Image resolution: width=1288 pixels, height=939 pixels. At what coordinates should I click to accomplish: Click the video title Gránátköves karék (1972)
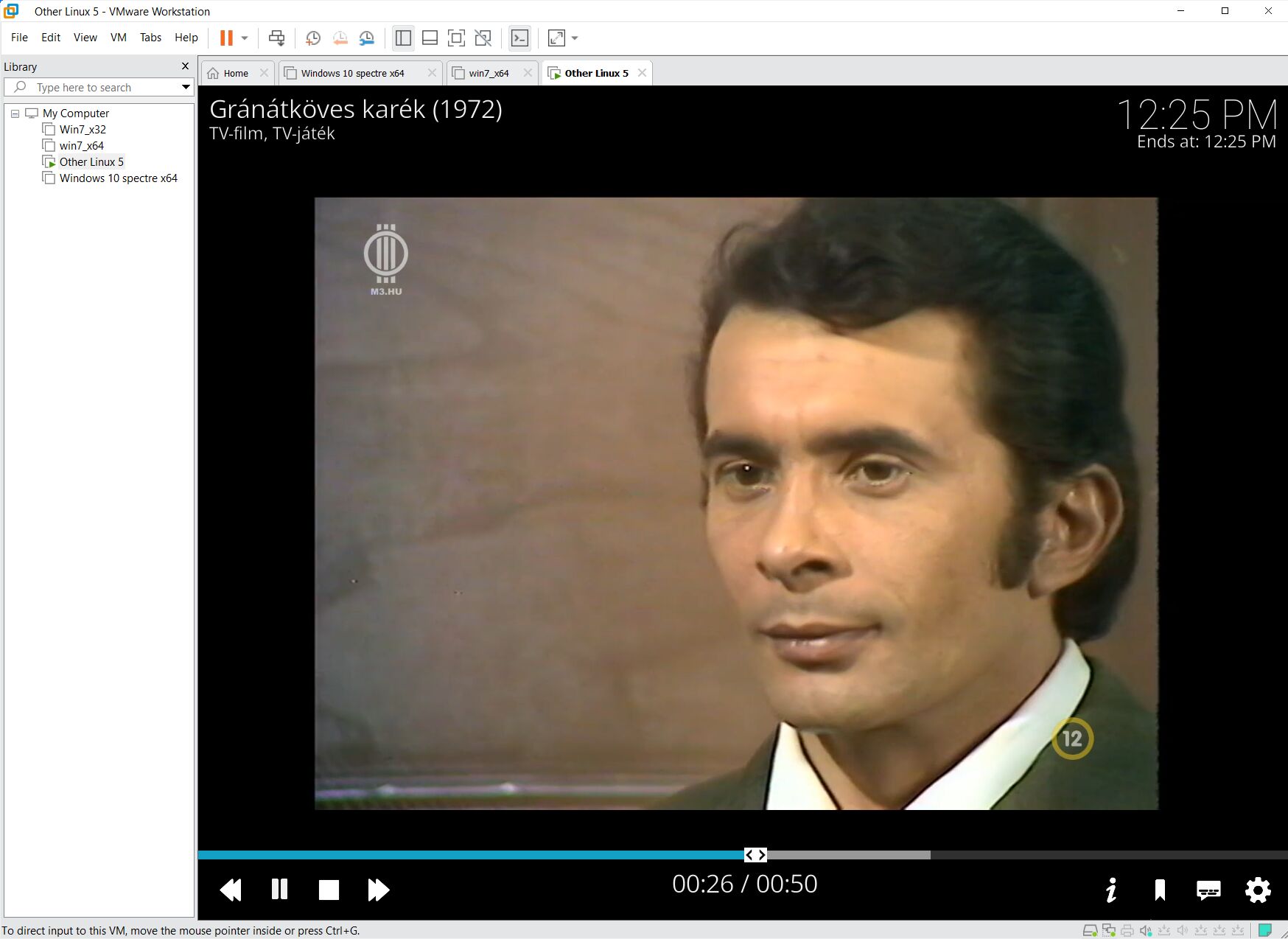[x=356, y=109]
